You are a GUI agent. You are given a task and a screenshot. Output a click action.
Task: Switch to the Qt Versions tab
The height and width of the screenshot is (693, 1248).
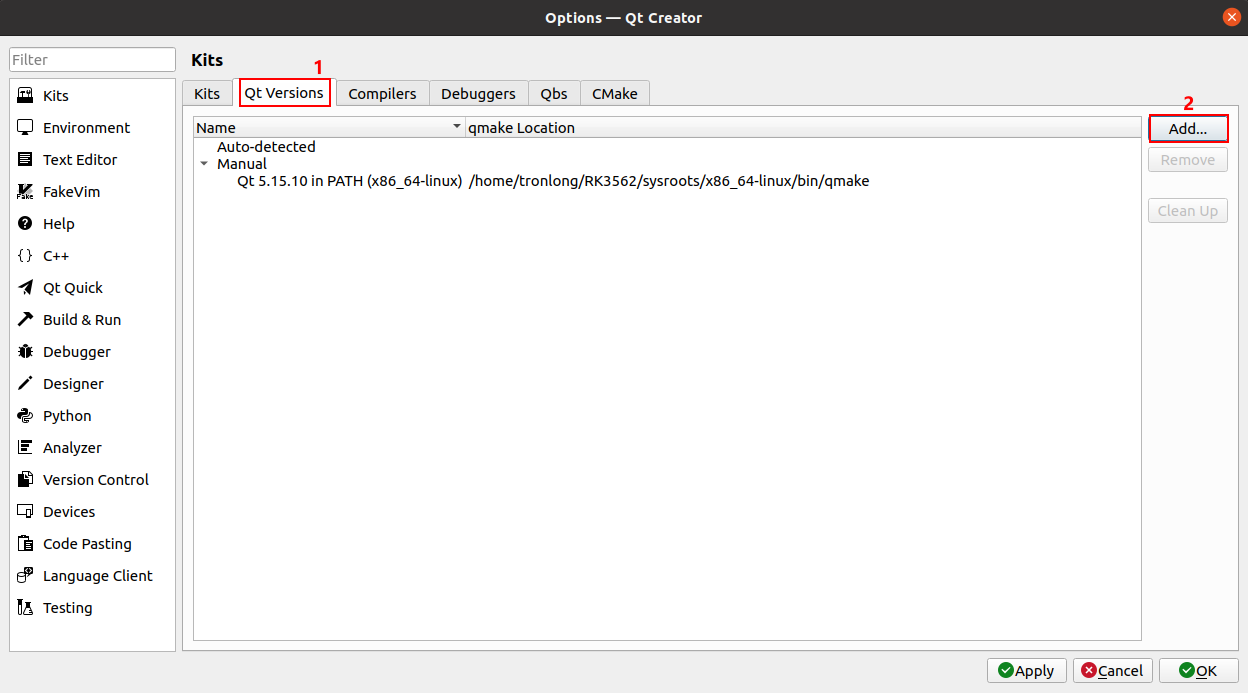tap(284, 92)
